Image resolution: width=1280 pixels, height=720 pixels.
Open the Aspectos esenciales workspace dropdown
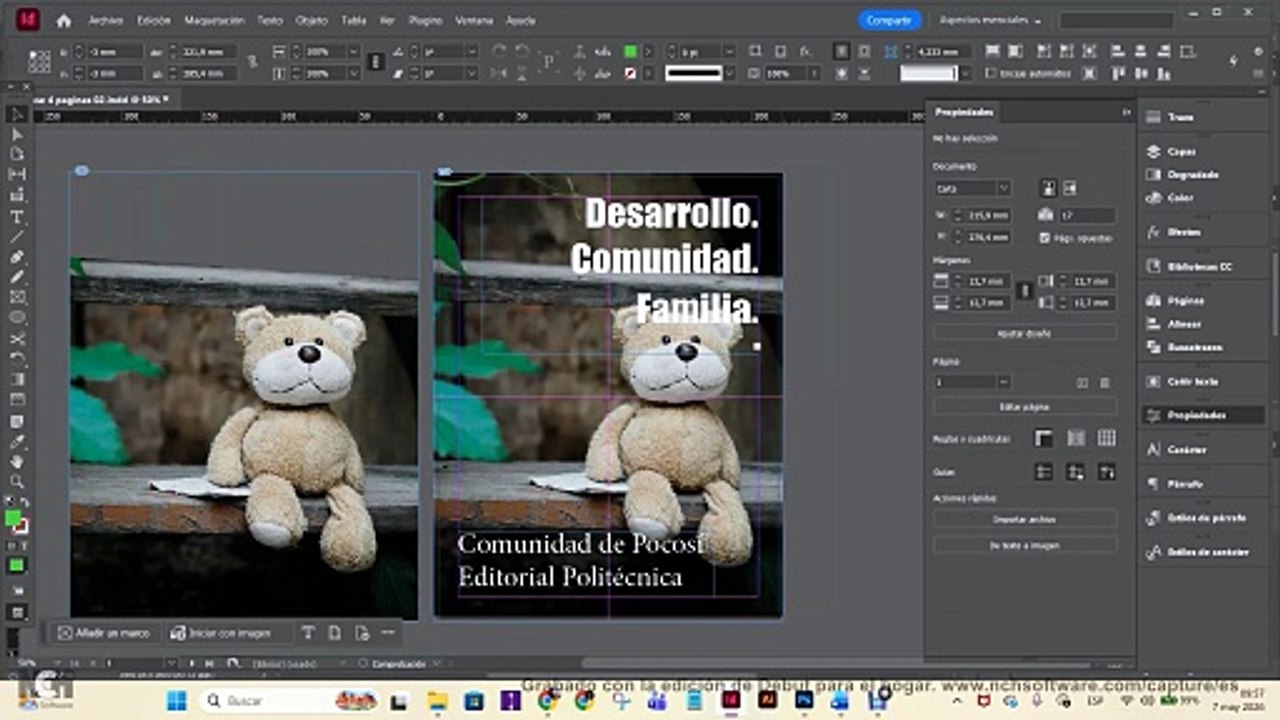pos(990,20)
